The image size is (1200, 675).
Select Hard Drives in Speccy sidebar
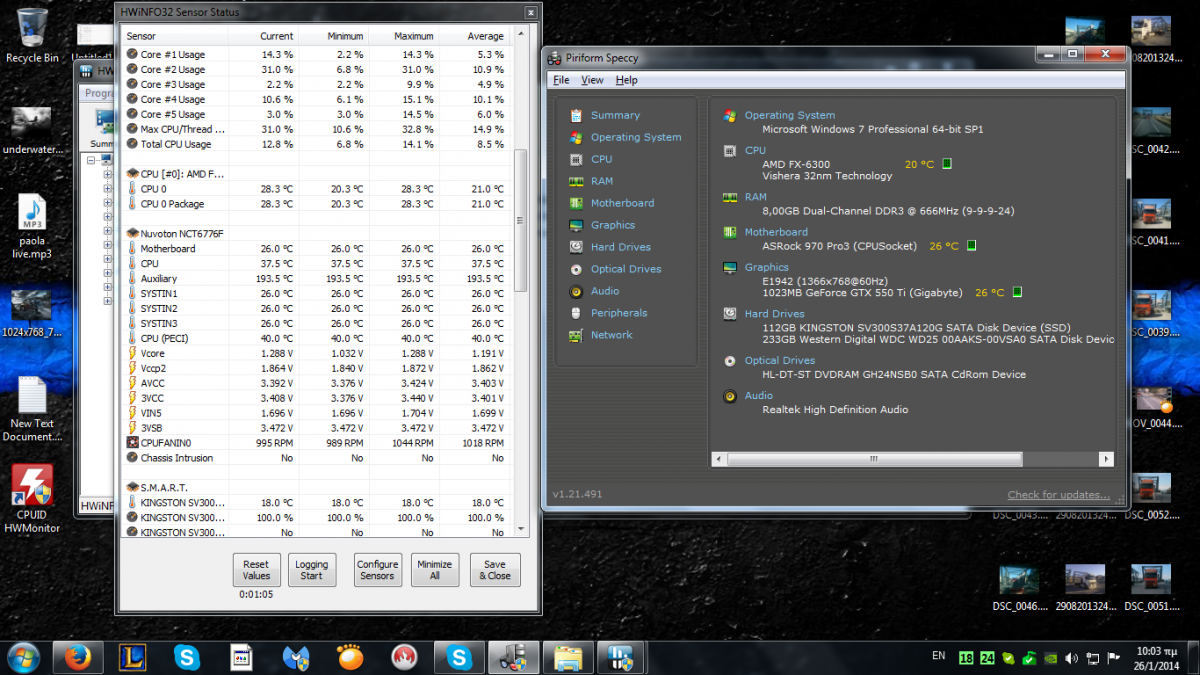click(620, 247)
